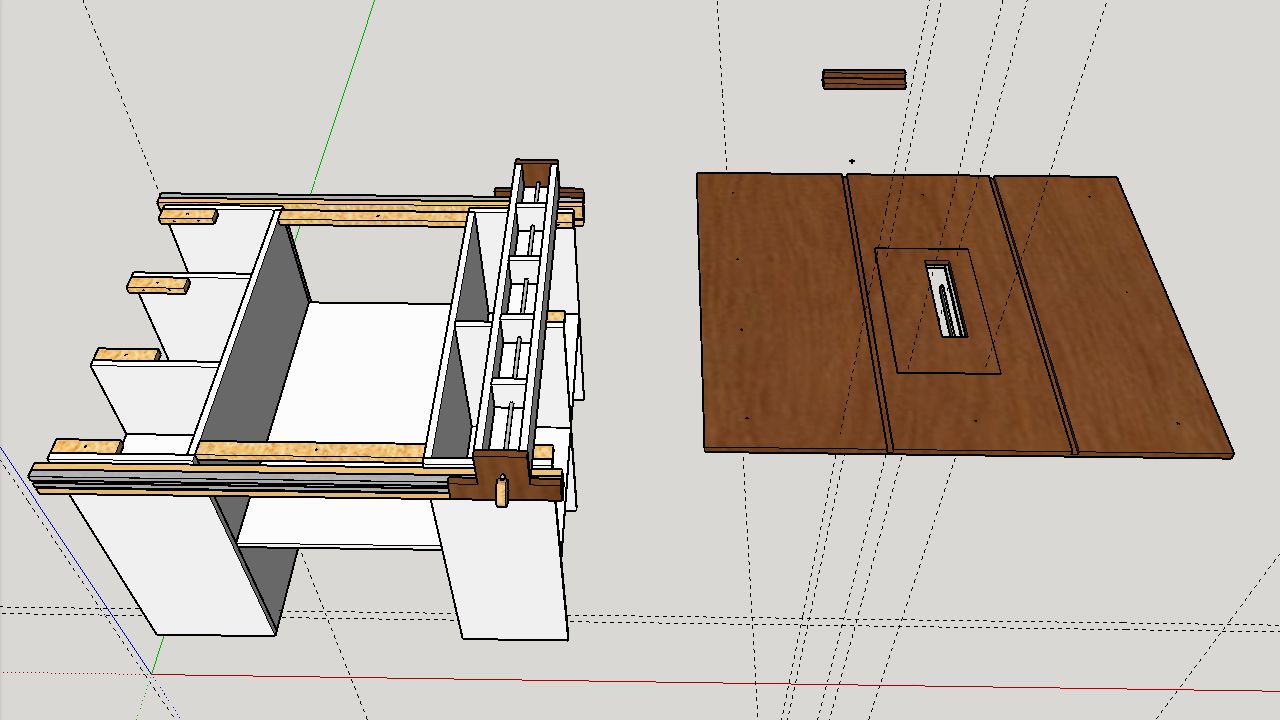Select the left brown tabletop panel
1280x720 pixels.
pyautogui.click(x=790, y=312)
